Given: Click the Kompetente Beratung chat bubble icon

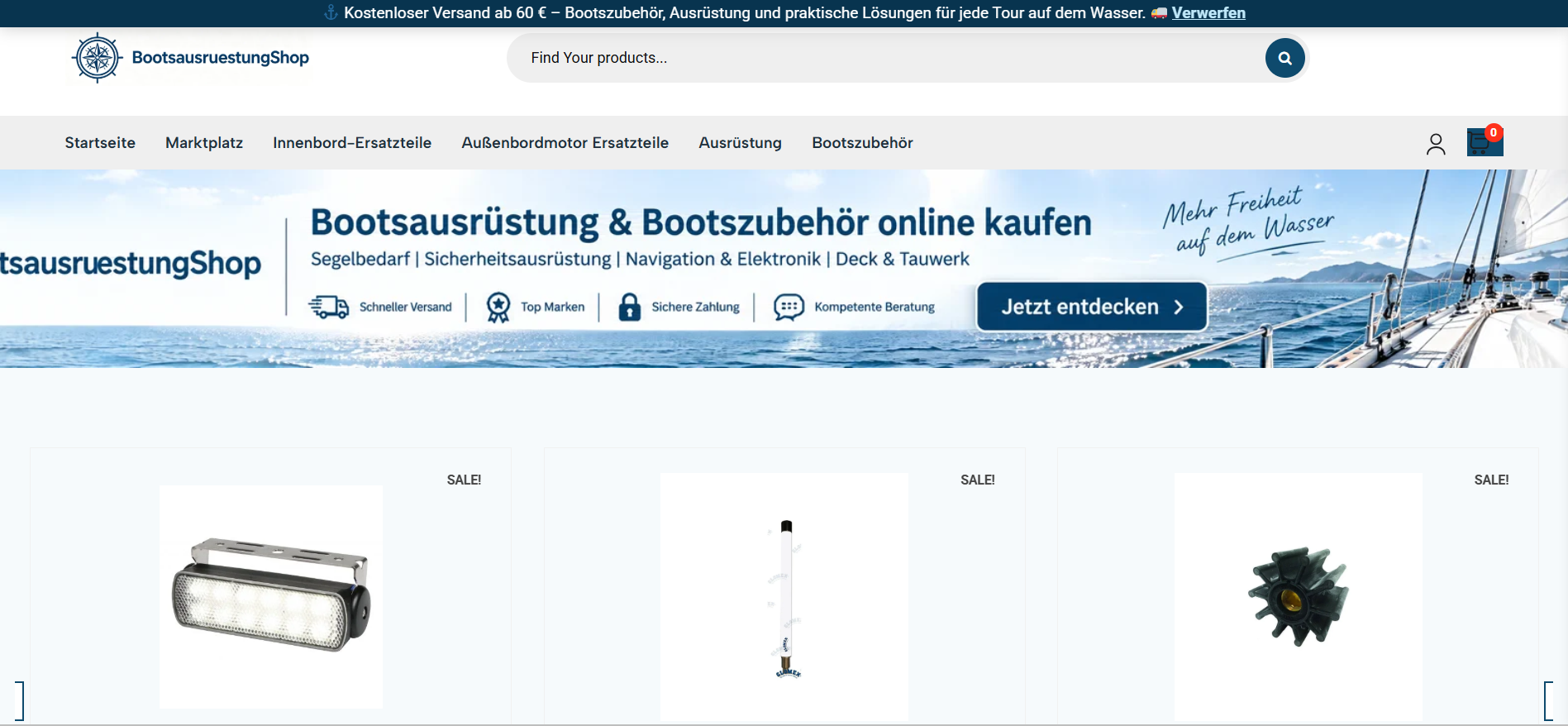Looking at the screenshot, I should coord(789,307).
